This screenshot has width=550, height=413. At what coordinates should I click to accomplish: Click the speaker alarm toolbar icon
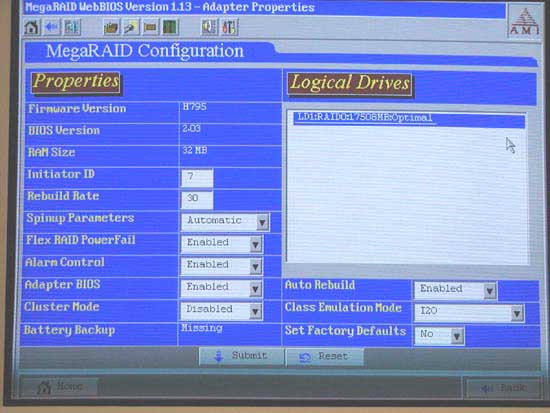point(209,27)
